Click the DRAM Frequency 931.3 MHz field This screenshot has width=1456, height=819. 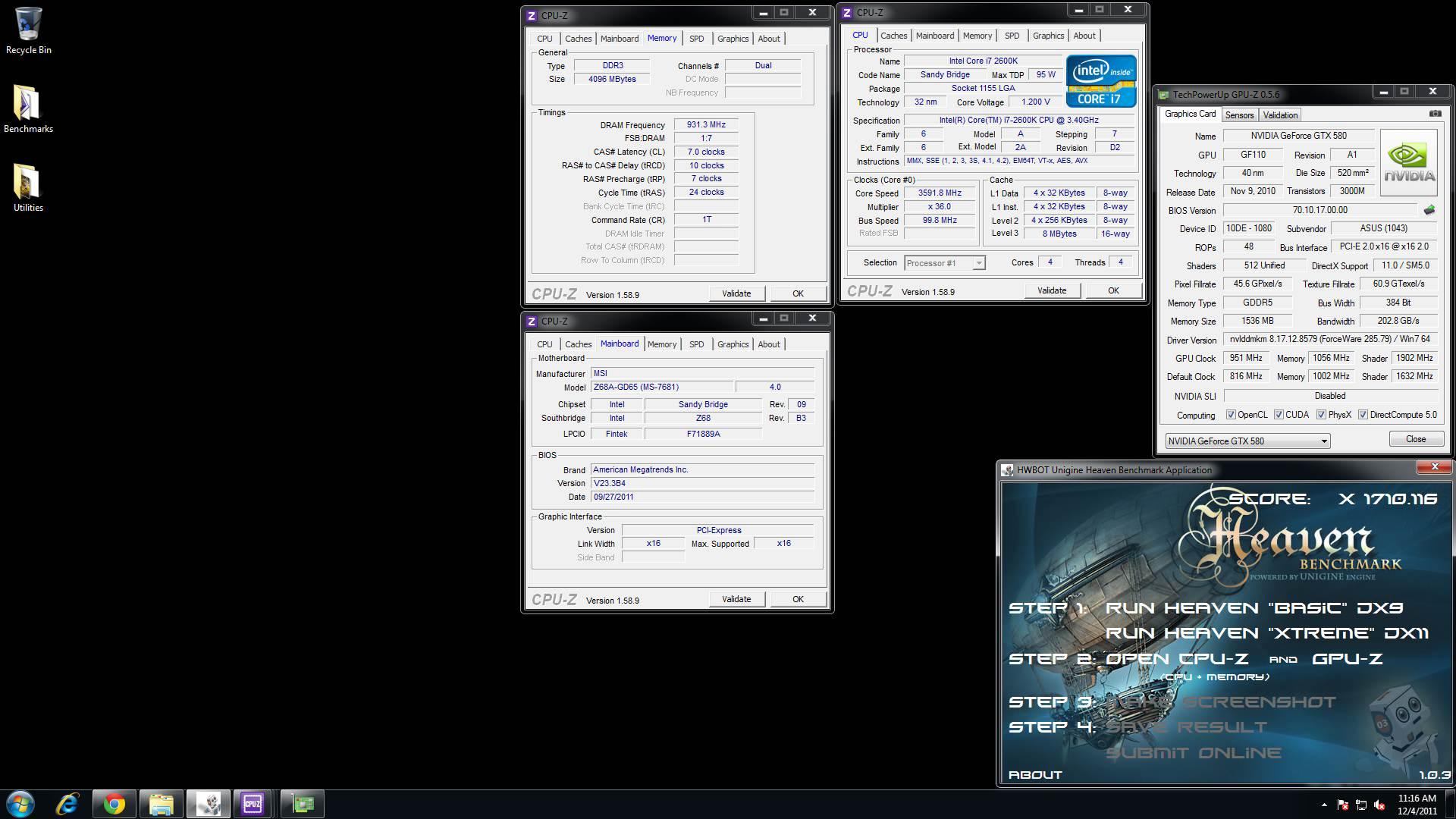(x=706, y=125)
